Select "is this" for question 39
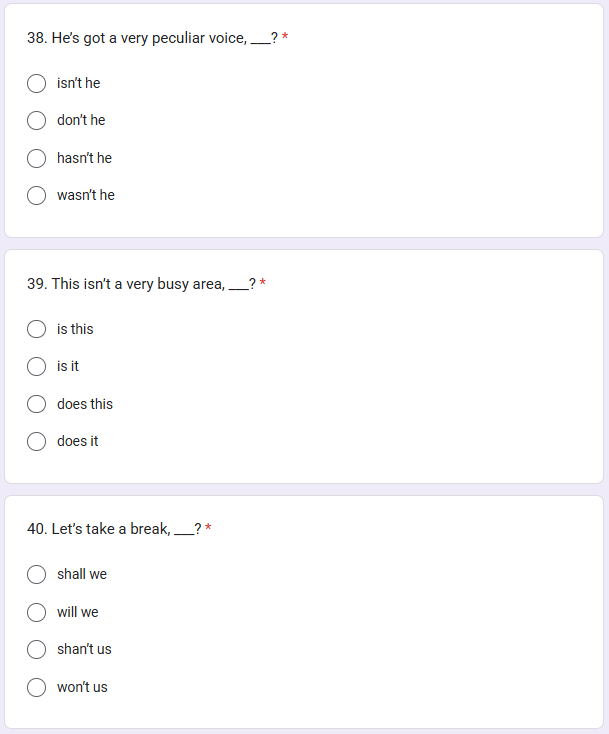 [x=37, y=329]
